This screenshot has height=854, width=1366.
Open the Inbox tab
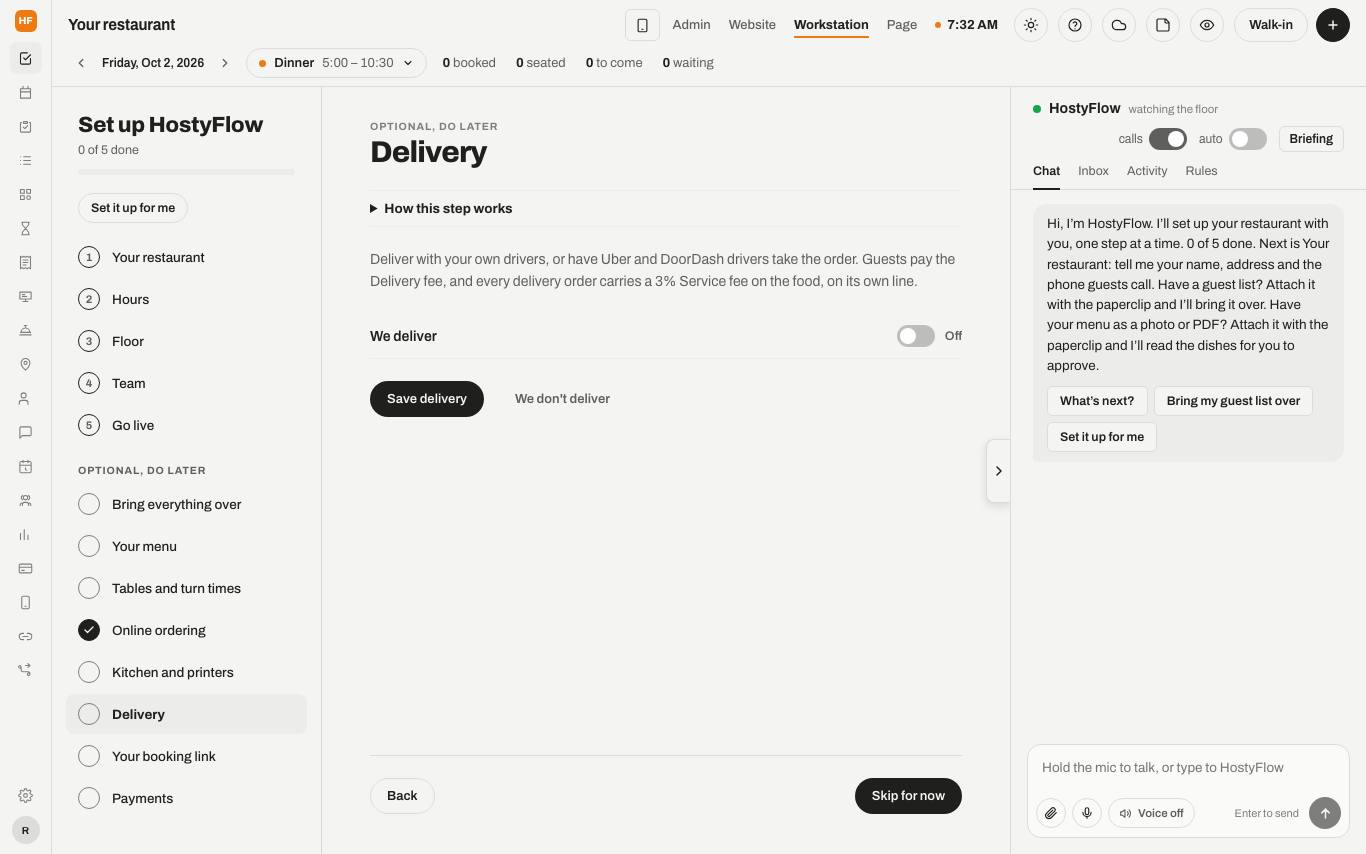[1093, 171]
